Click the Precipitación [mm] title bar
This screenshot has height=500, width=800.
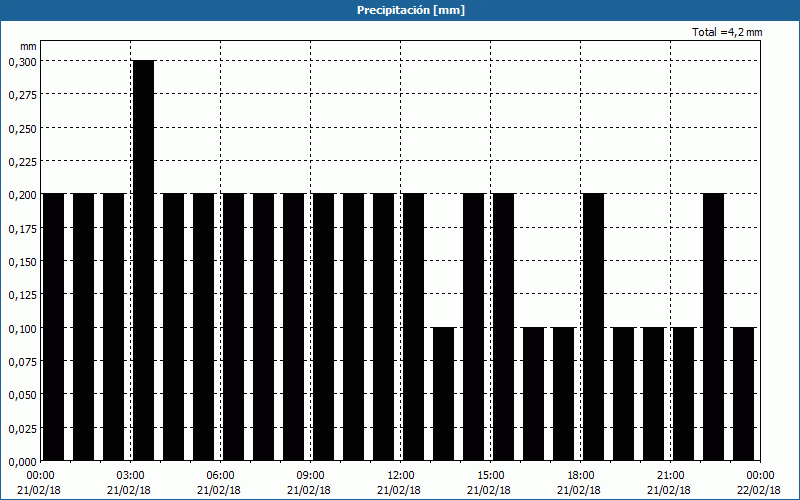tap(400, 10)
